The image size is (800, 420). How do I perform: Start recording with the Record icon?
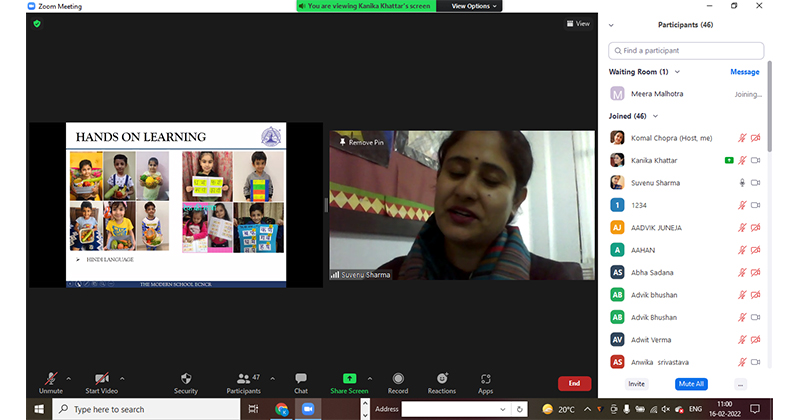click(398, 379)
